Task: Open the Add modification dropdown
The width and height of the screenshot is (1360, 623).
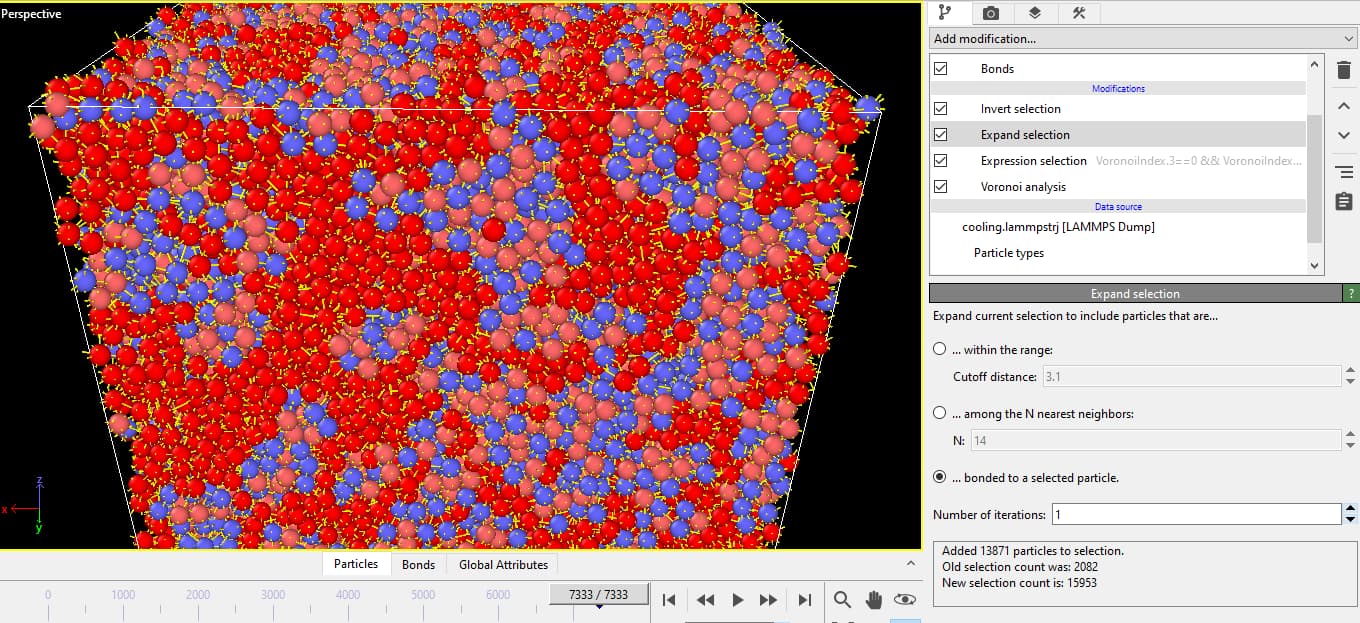Action: tap(1142, 39)
